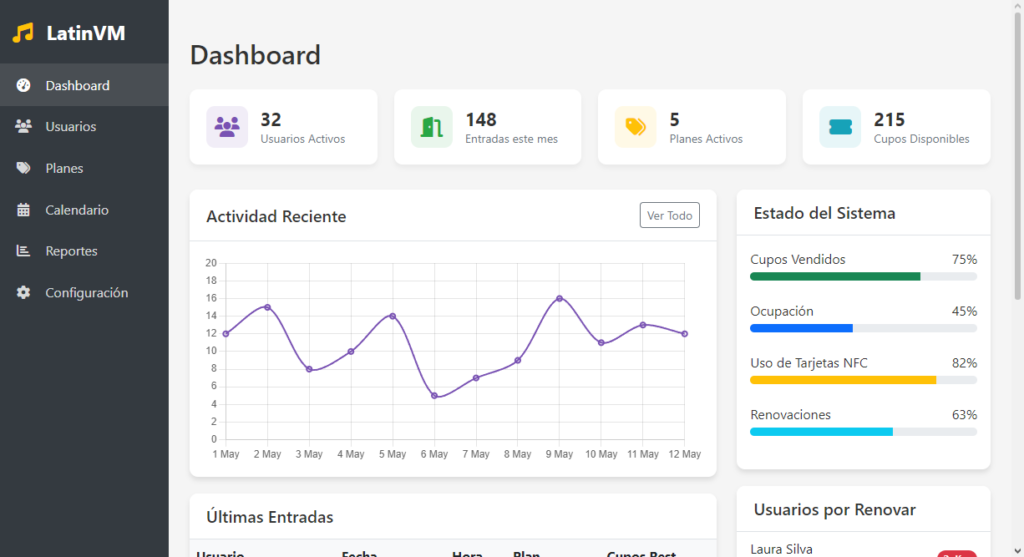Click the teal ticket Cupos Disponibles icon
The width and height of the screenshot is (1024, 557).
(x=839, y=127)
